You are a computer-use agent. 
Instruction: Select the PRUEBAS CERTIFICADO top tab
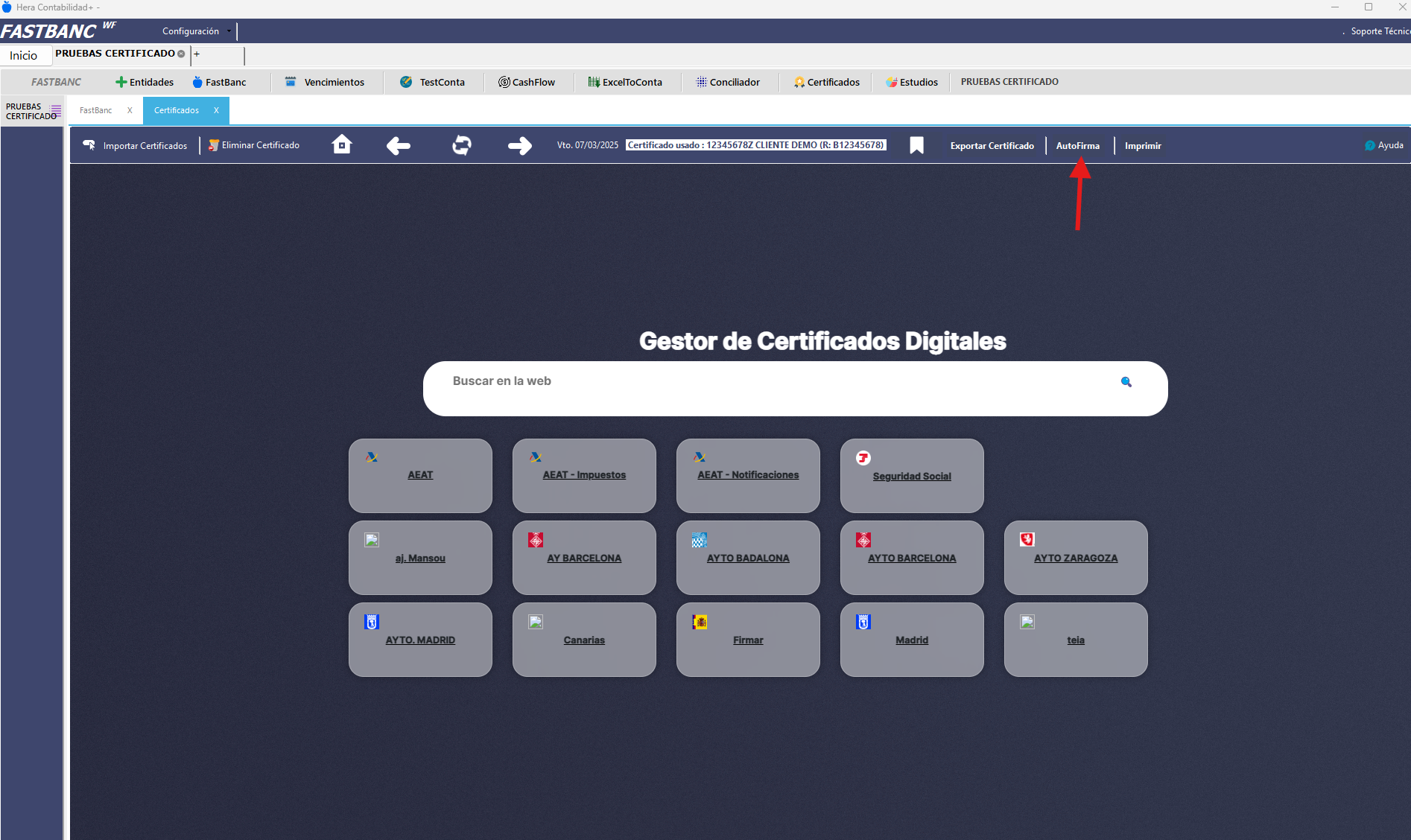[115, 54]
